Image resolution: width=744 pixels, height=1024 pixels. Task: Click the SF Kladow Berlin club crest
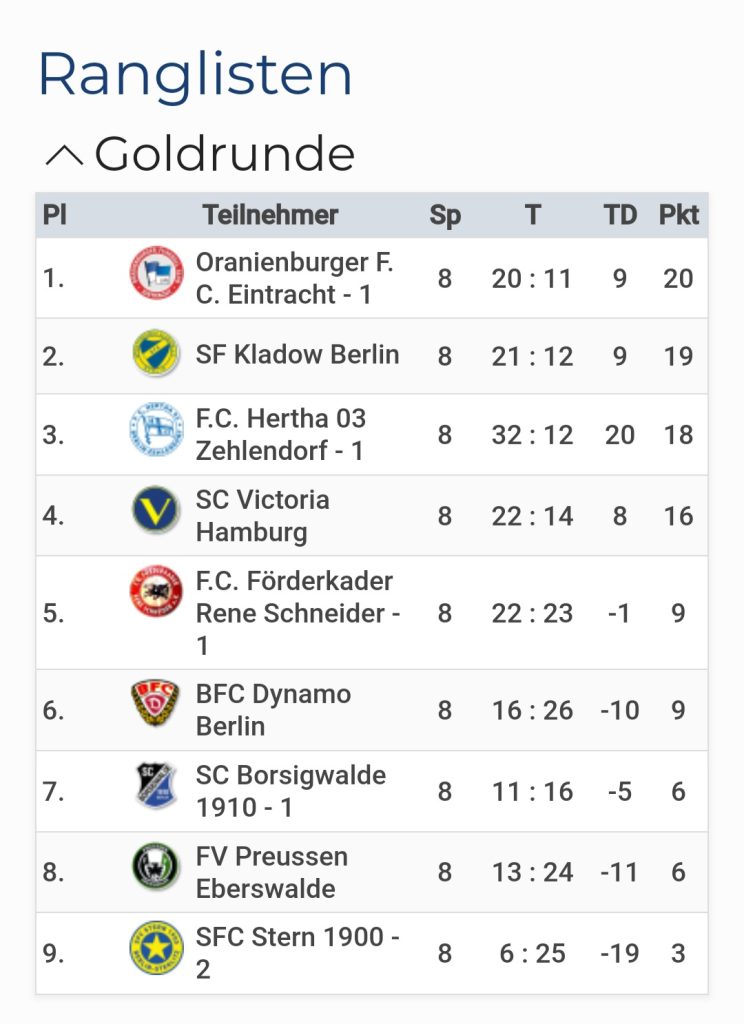coord(156,354)
